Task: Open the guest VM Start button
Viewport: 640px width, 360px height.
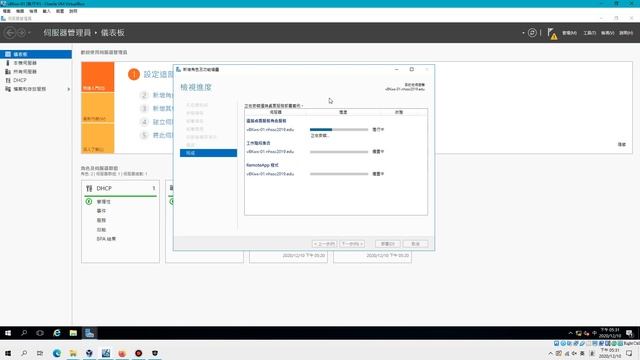Action: pyautogui.click(x=8, y=333)
